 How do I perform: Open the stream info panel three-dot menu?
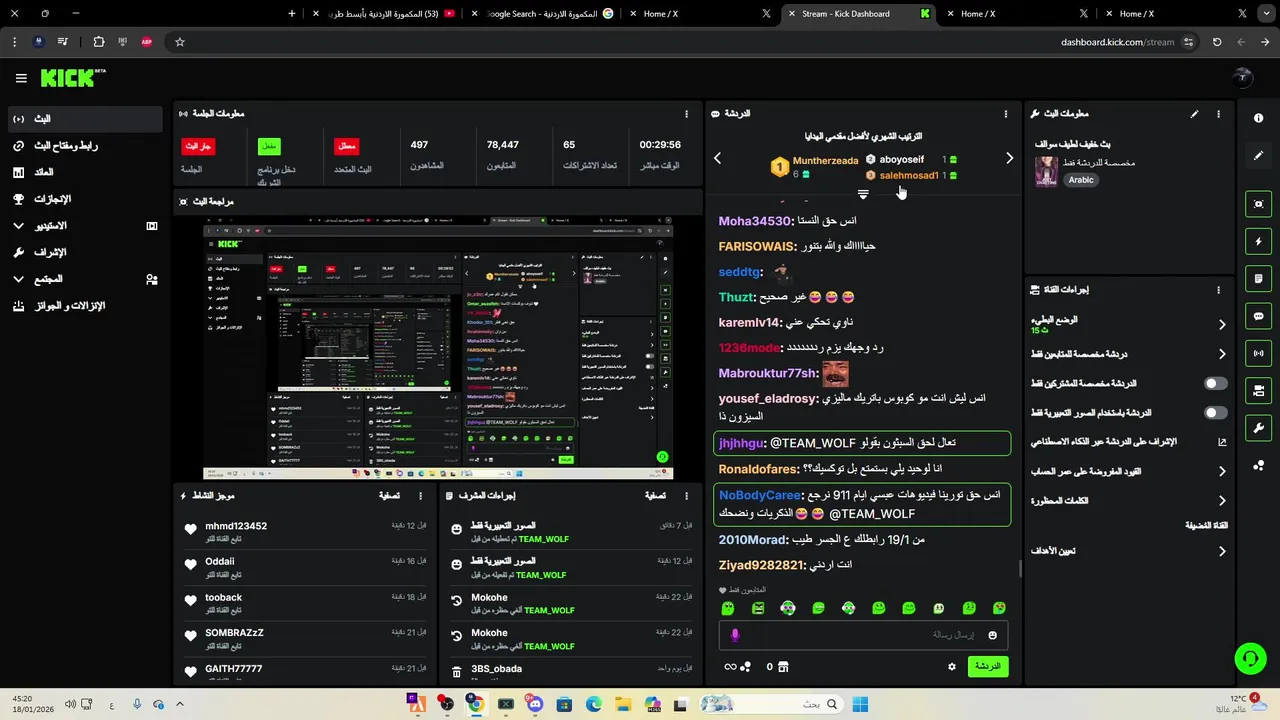pos(1218,114)
